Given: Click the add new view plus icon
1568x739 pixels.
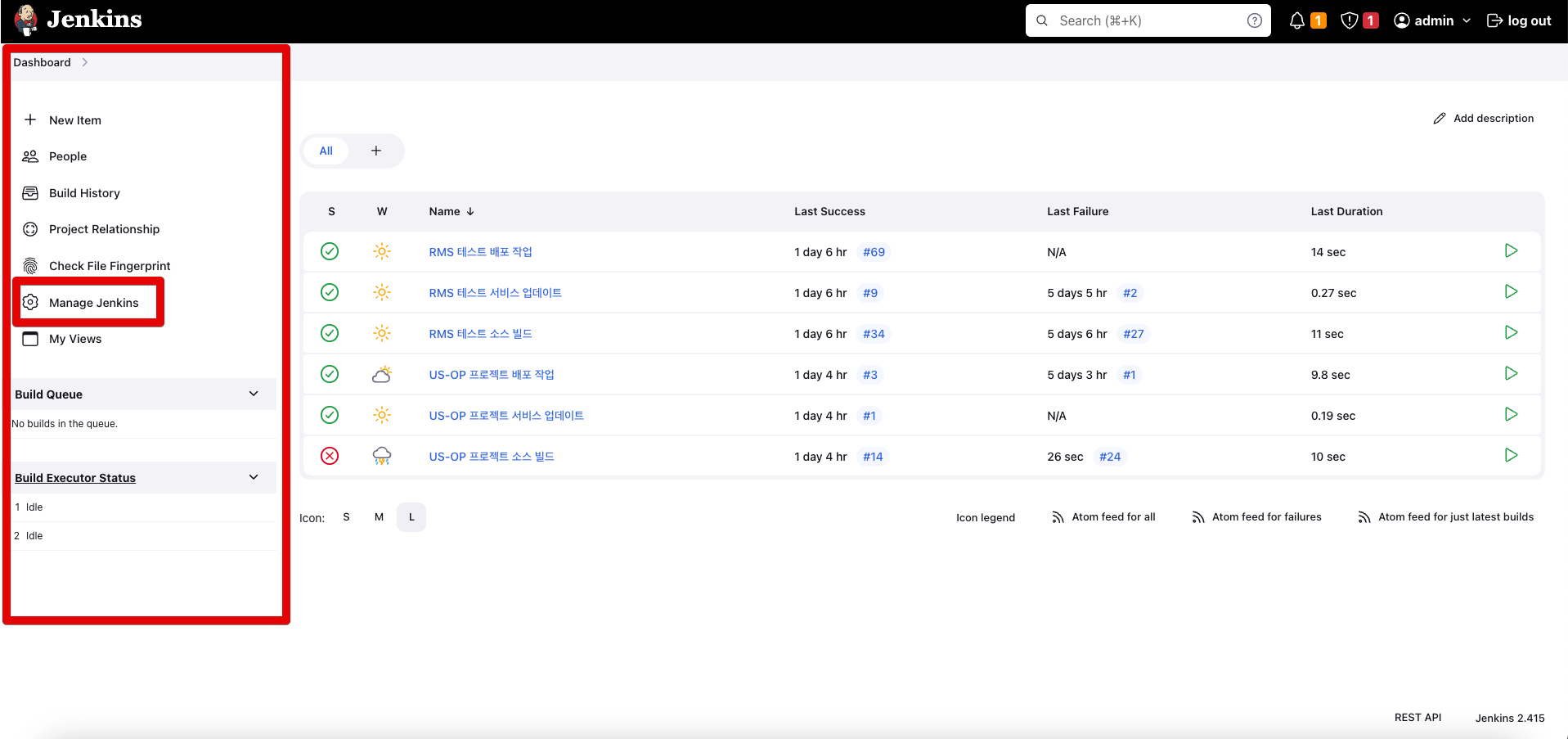Looking at the screenshot, I should (376, 151).
